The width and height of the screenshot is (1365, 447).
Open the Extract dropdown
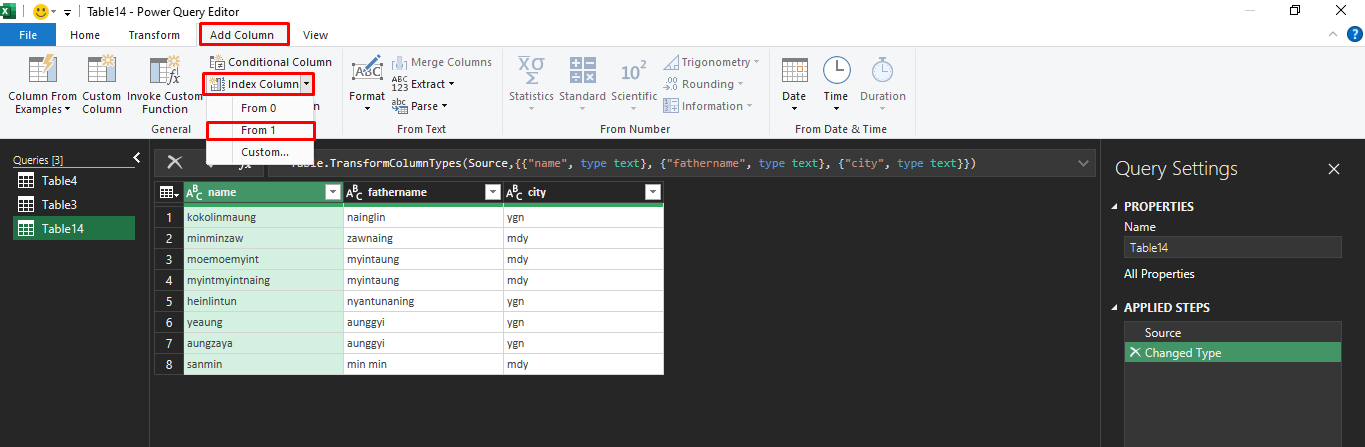pyautogui.click(x=423, y=84)
